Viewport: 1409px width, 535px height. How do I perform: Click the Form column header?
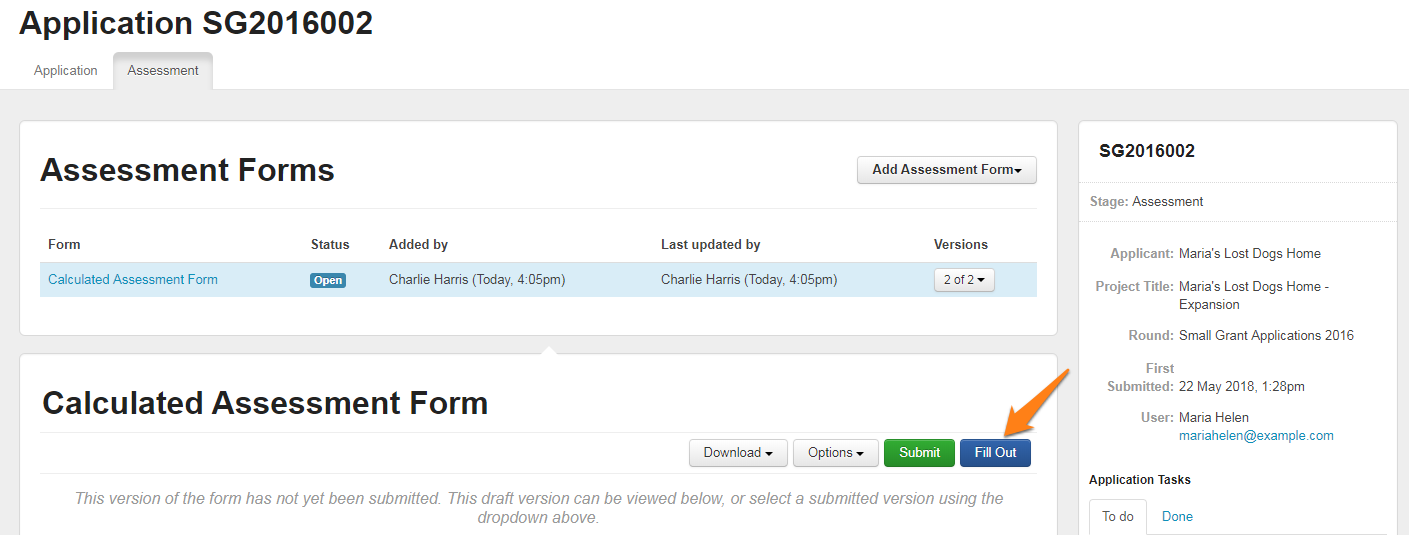click(64, 245)
